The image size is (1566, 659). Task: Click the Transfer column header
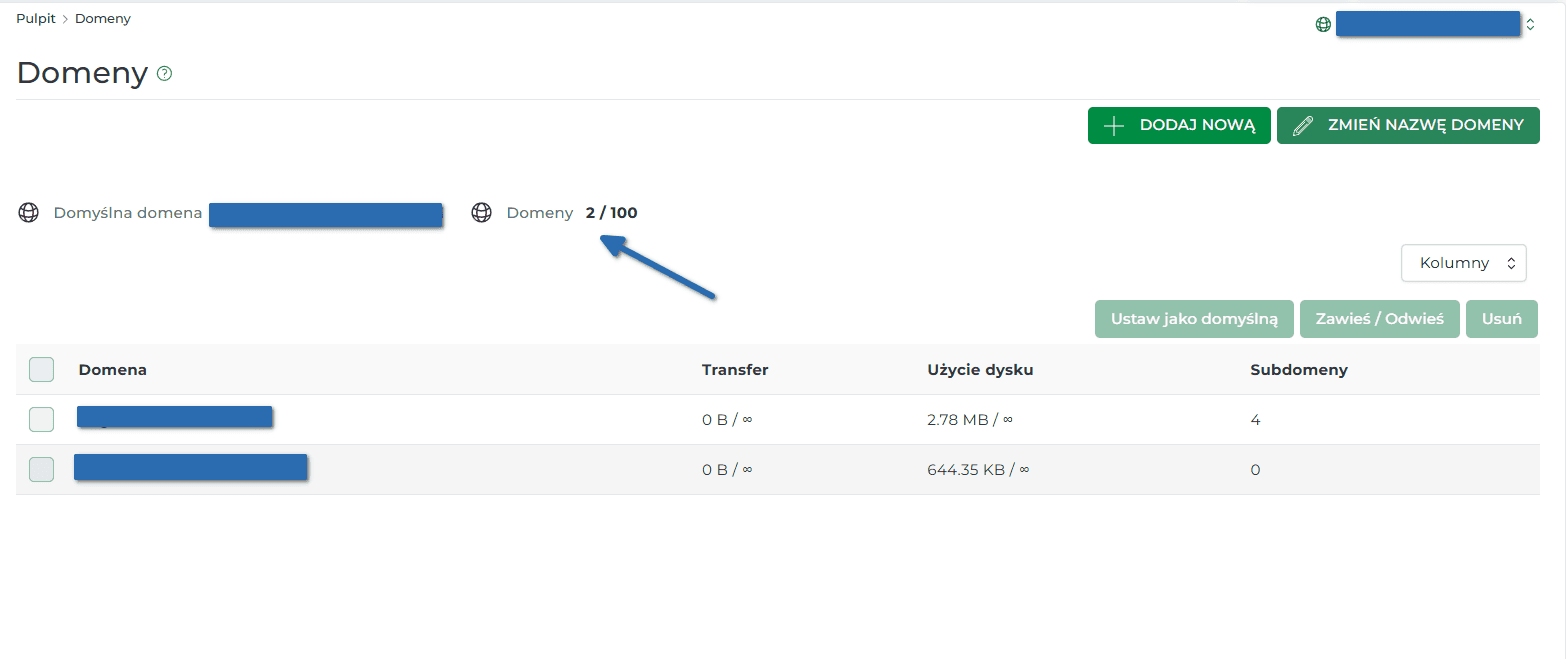[735, 370]
